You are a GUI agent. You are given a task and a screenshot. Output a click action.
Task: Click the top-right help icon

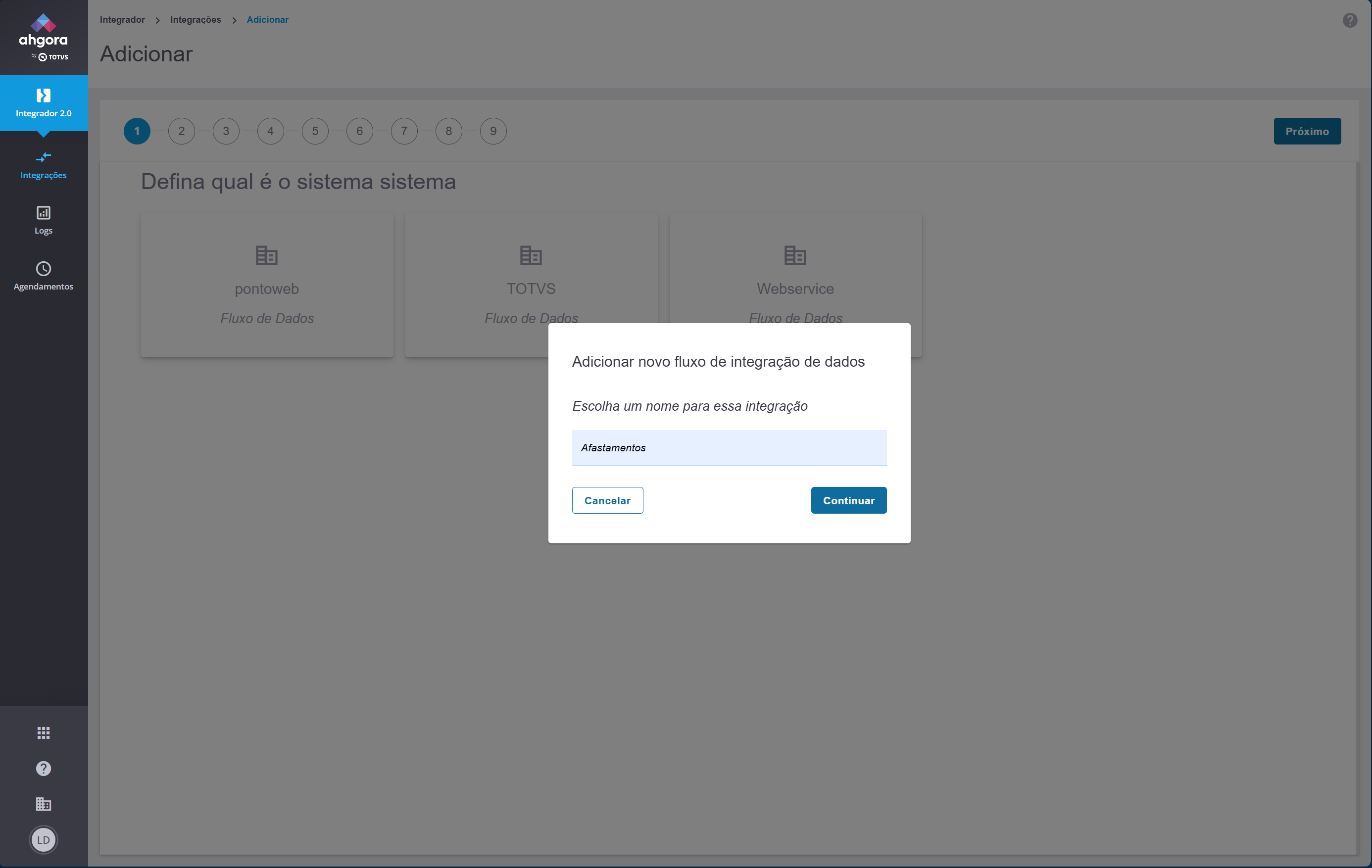point(1349,20)
